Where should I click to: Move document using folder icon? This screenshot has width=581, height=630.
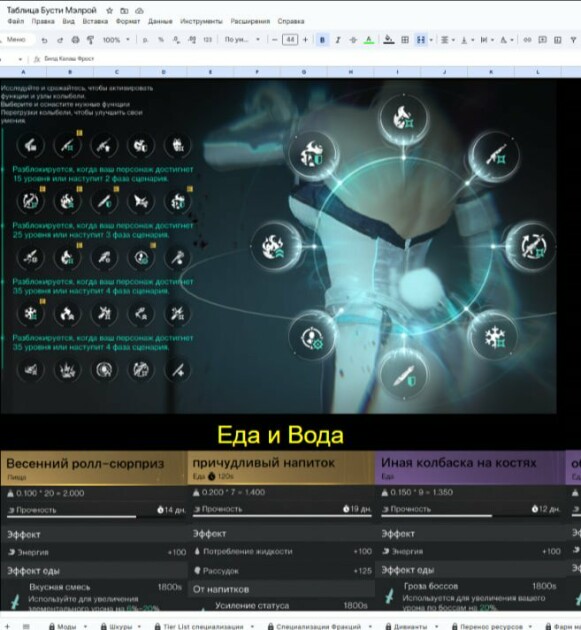pos(125,10)
